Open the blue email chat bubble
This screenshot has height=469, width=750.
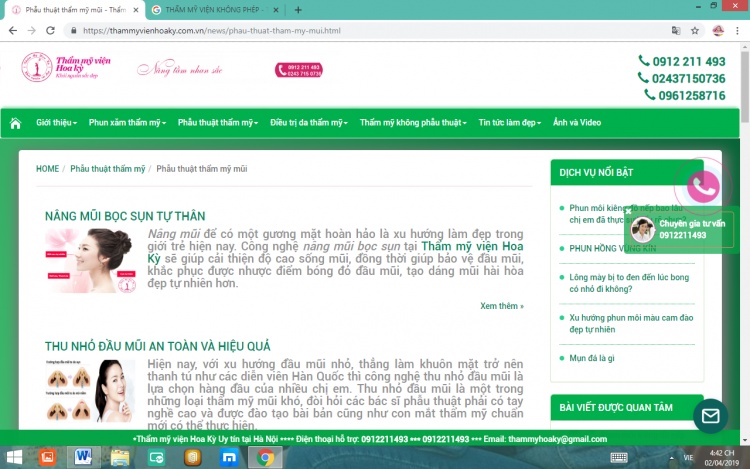click(710, 415)
